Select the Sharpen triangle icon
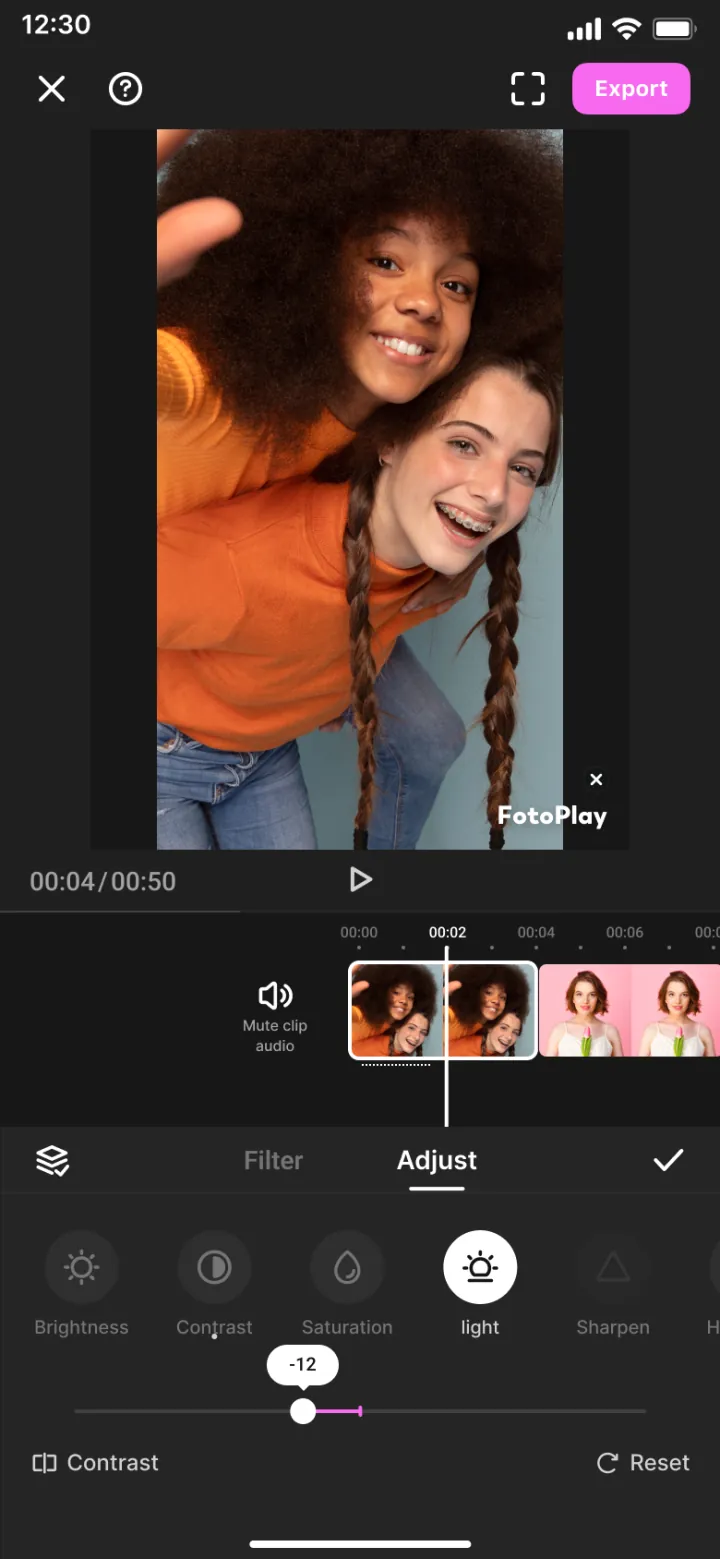 (x=613, y=1268)
